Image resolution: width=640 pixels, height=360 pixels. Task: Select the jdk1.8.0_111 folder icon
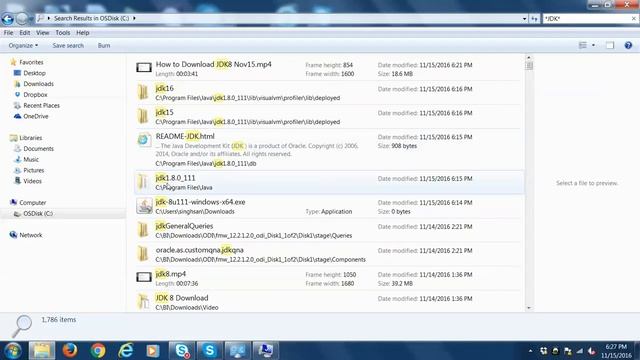(x=143, y=182)
